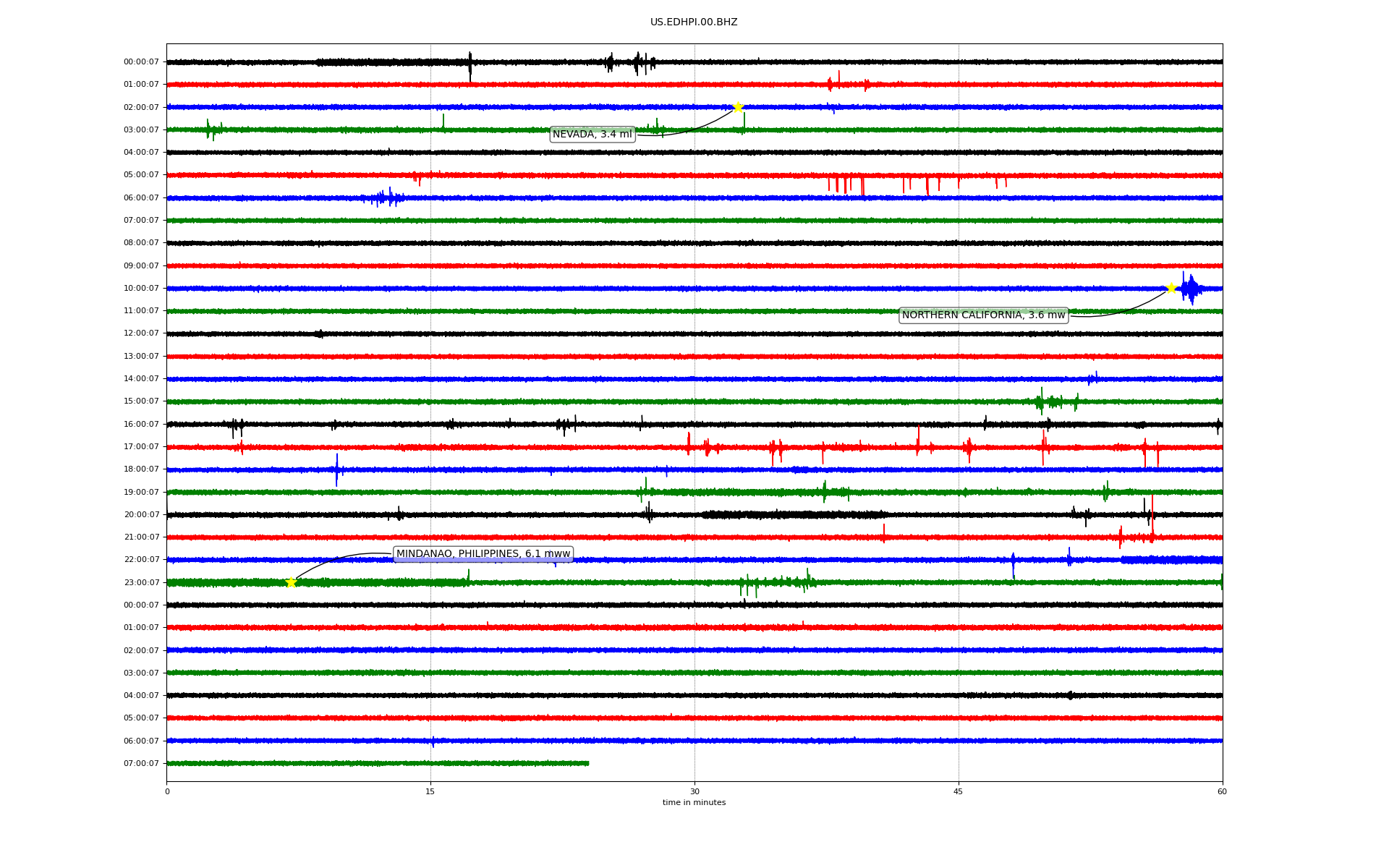Click the NORTHERN CALIFORNIA, 3.6 mw annotation
Screen dimensions: 1389x868
click(x=983, y=315)
